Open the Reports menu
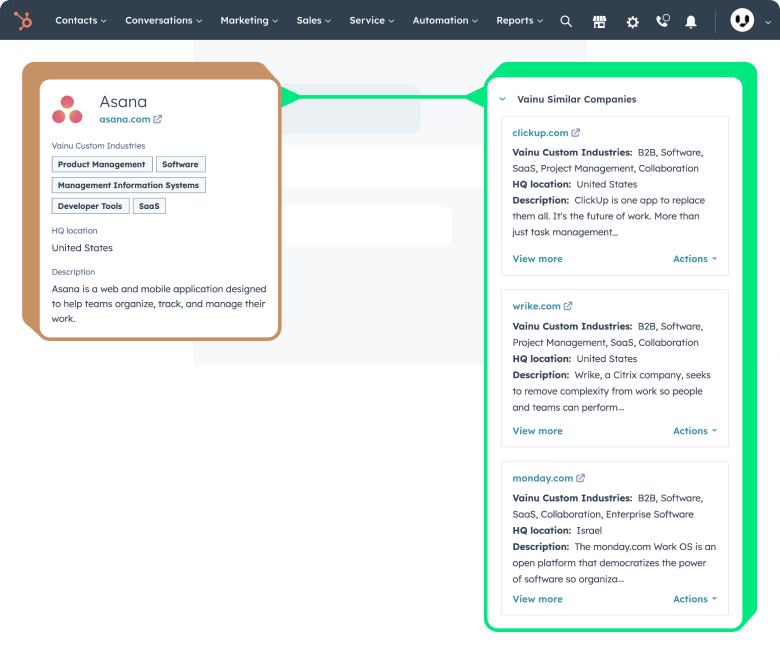Viewport: 780px width, 649px height. click(519, 20)
